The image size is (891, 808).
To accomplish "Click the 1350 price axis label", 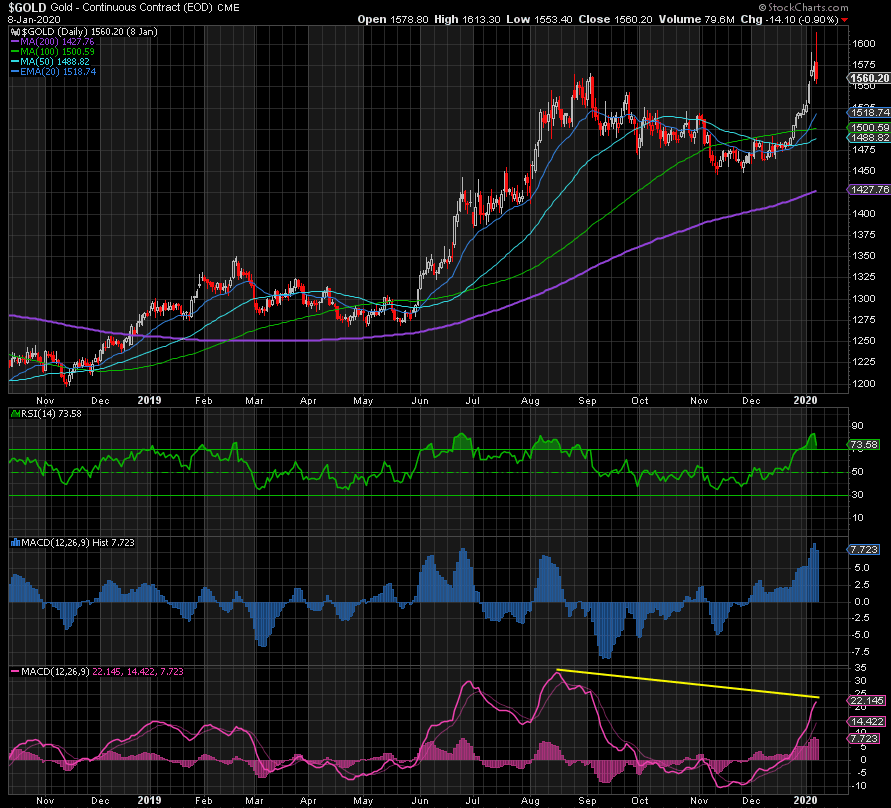I will tap(864, 256).
